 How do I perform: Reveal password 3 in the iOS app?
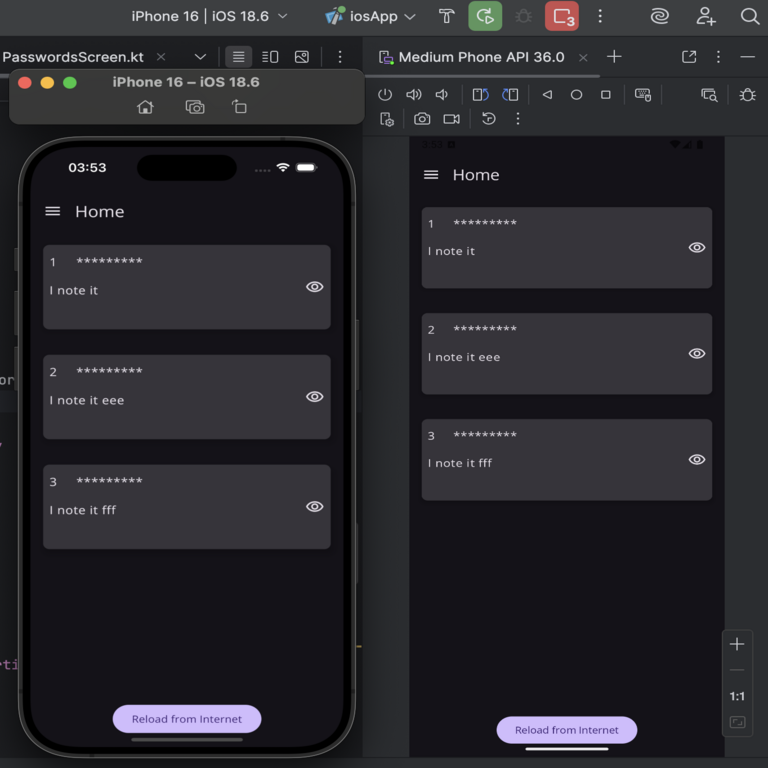314,506
